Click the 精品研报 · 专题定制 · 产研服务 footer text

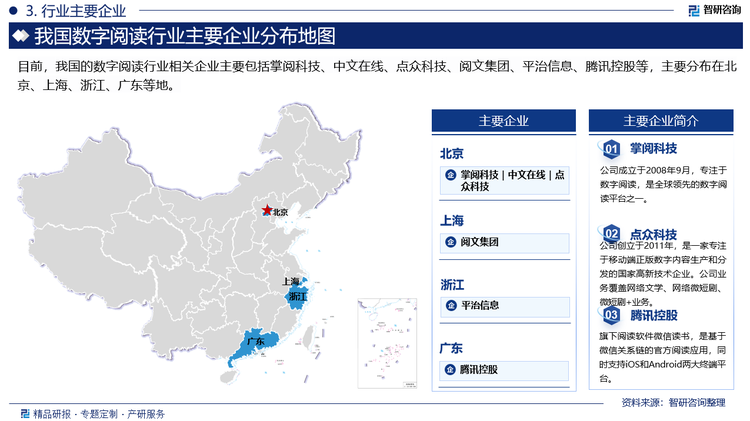coord(99,414)
